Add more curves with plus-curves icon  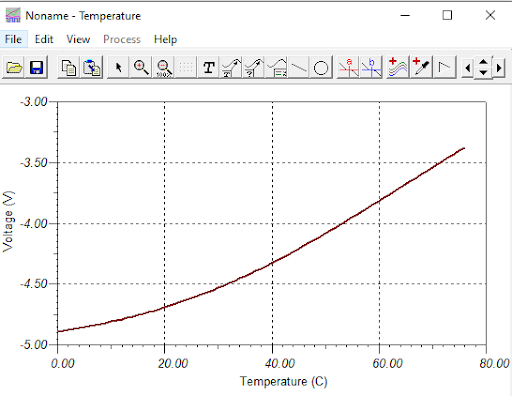(x=398, y=68)
